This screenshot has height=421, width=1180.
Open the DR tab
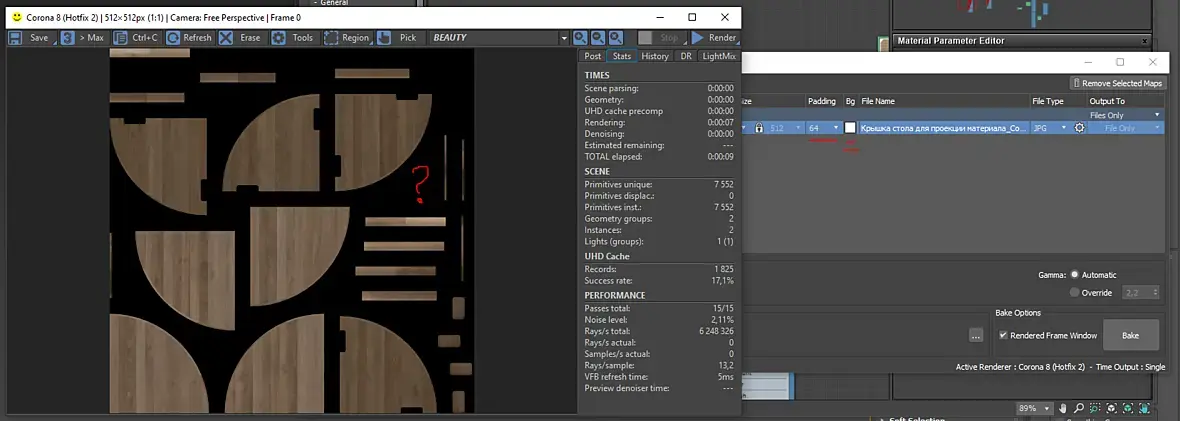686,56
